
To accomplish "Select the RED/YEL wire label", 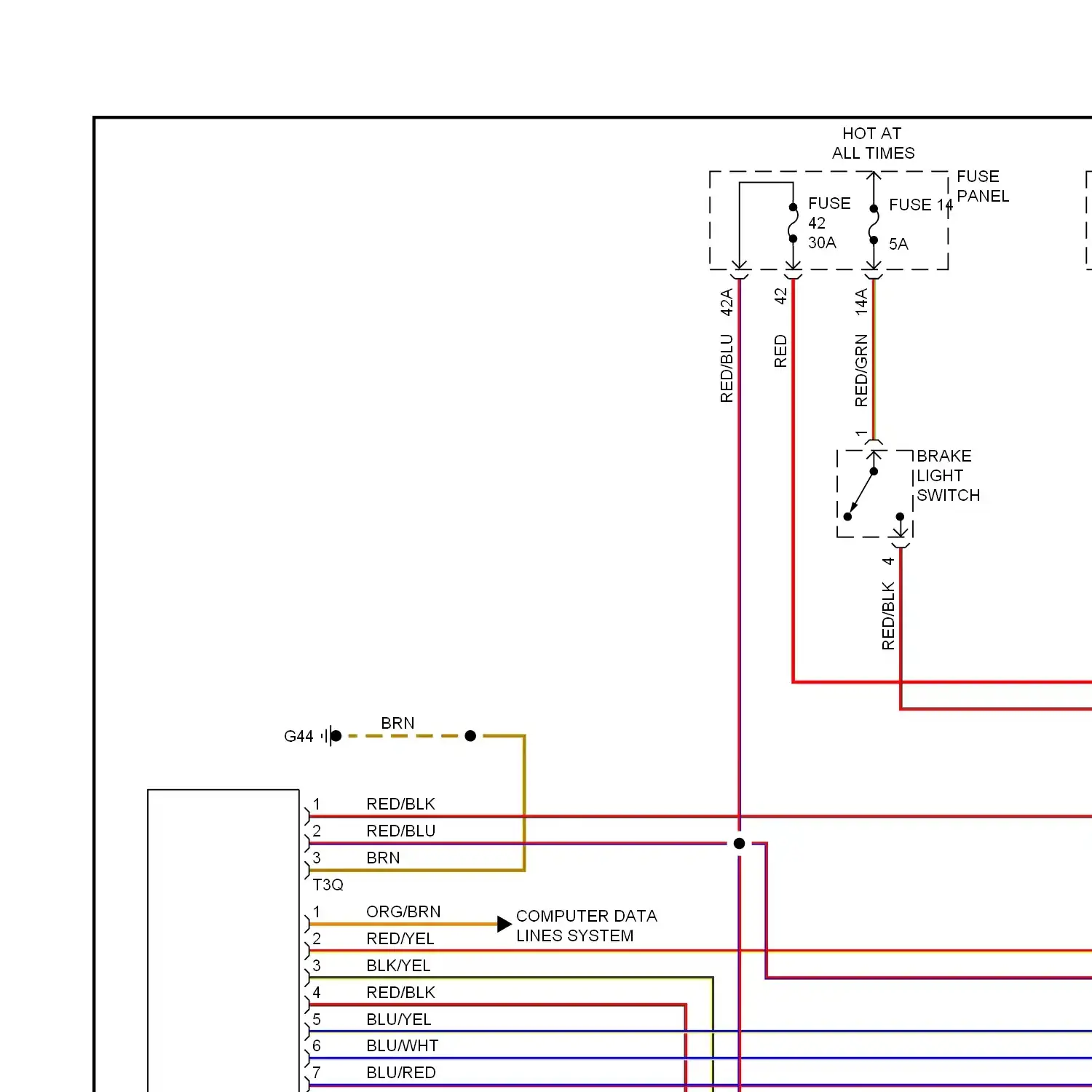I will [400, 938].
